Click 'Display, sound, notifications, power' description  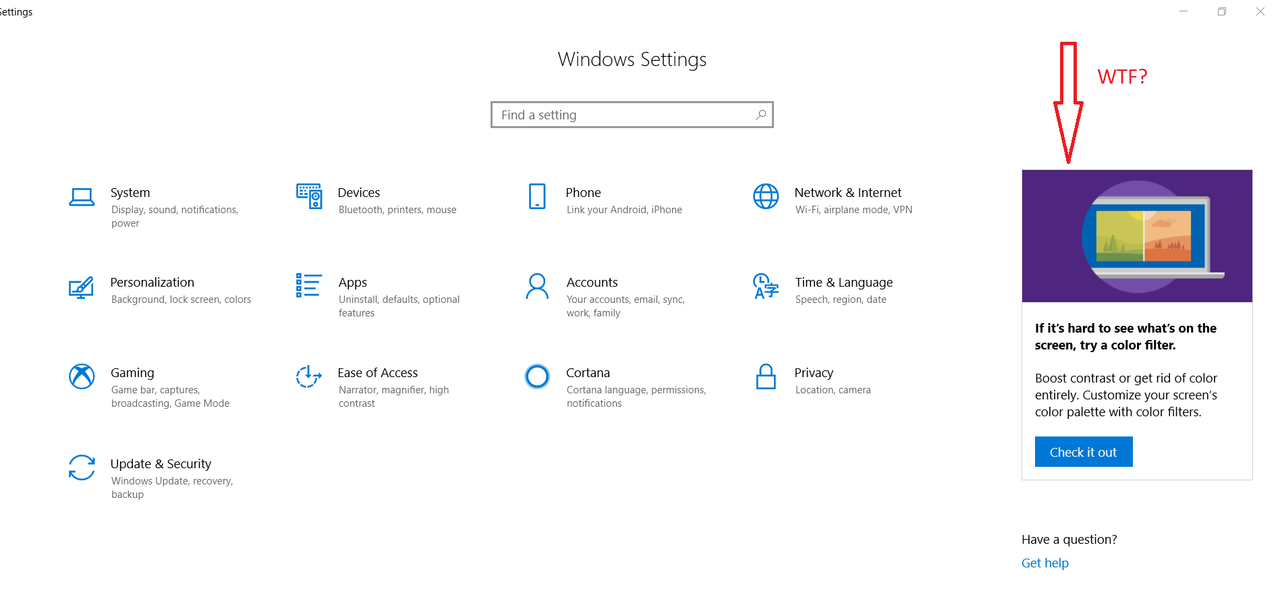pos(174,217)
